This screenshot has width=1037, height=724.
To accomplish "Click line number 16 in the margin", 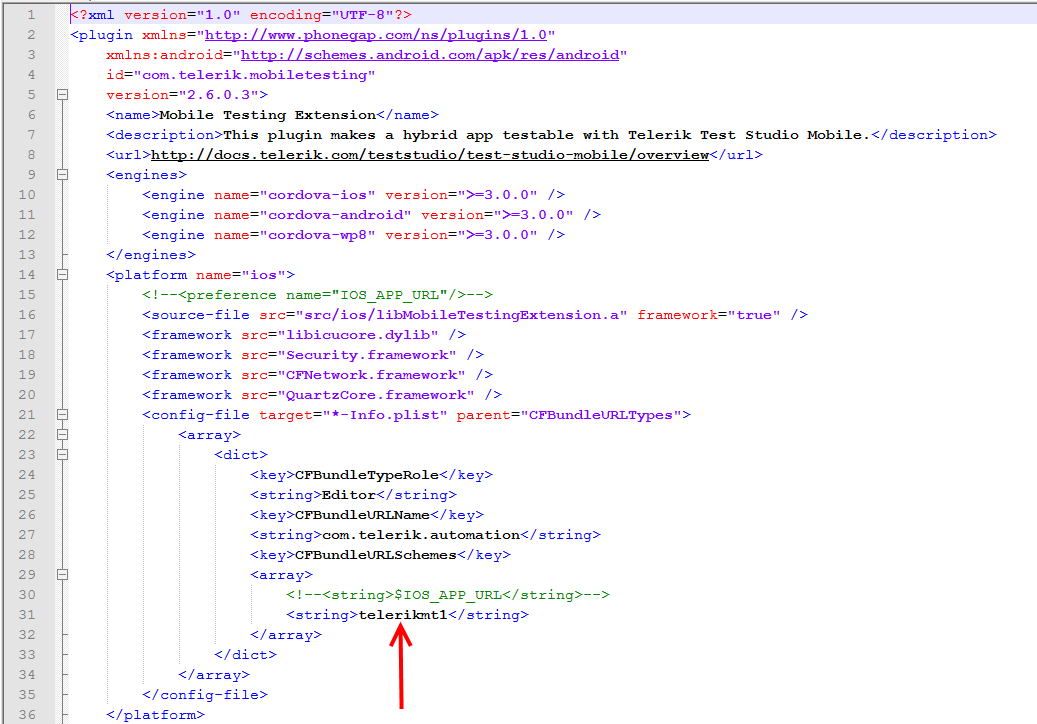I will coord(27,315).
